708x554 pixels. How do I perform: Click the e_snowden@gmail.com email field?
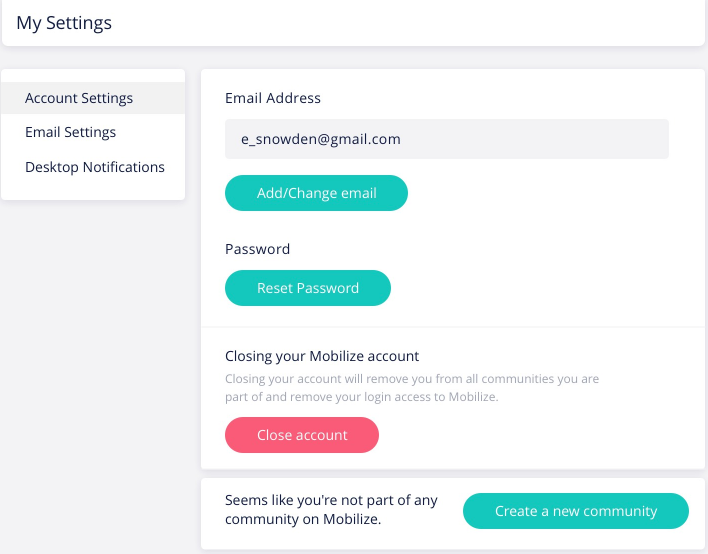click(447, 139)
